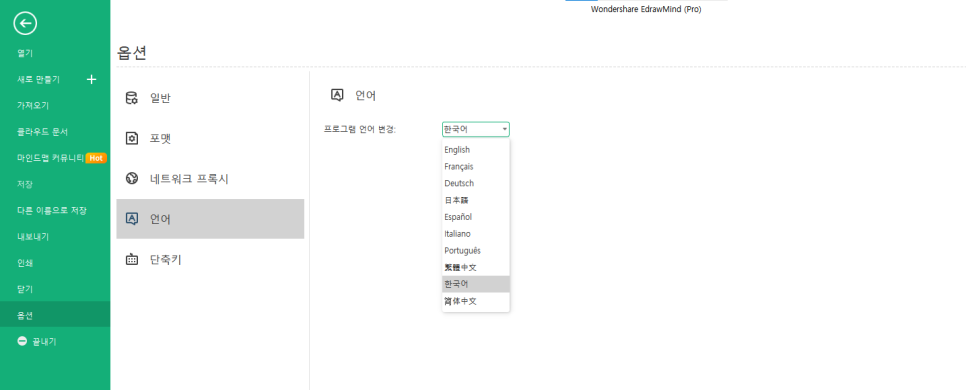Select English from the language list

(x=476, y=150)
